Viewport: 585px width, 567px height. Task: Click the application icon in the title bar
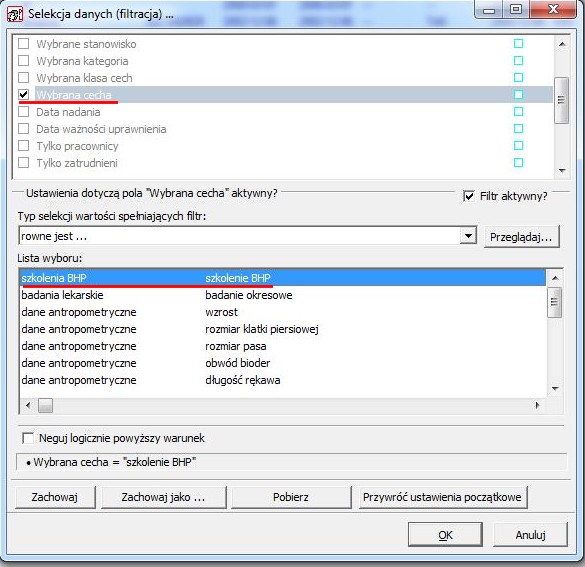(x=15, y=15)
